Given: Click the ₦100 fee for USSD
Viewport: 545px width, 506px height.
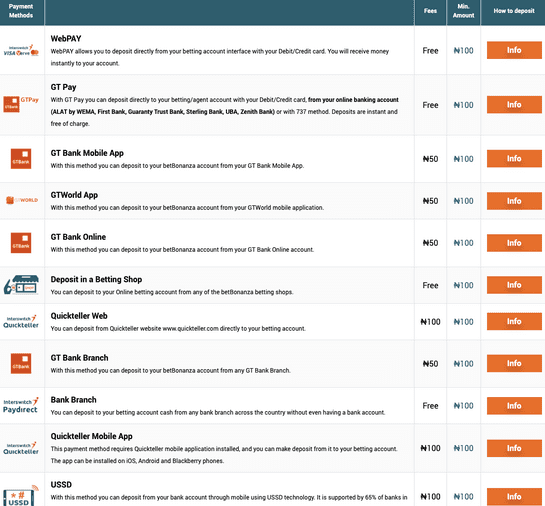Looking at the screenshot, I should [430, 497].
